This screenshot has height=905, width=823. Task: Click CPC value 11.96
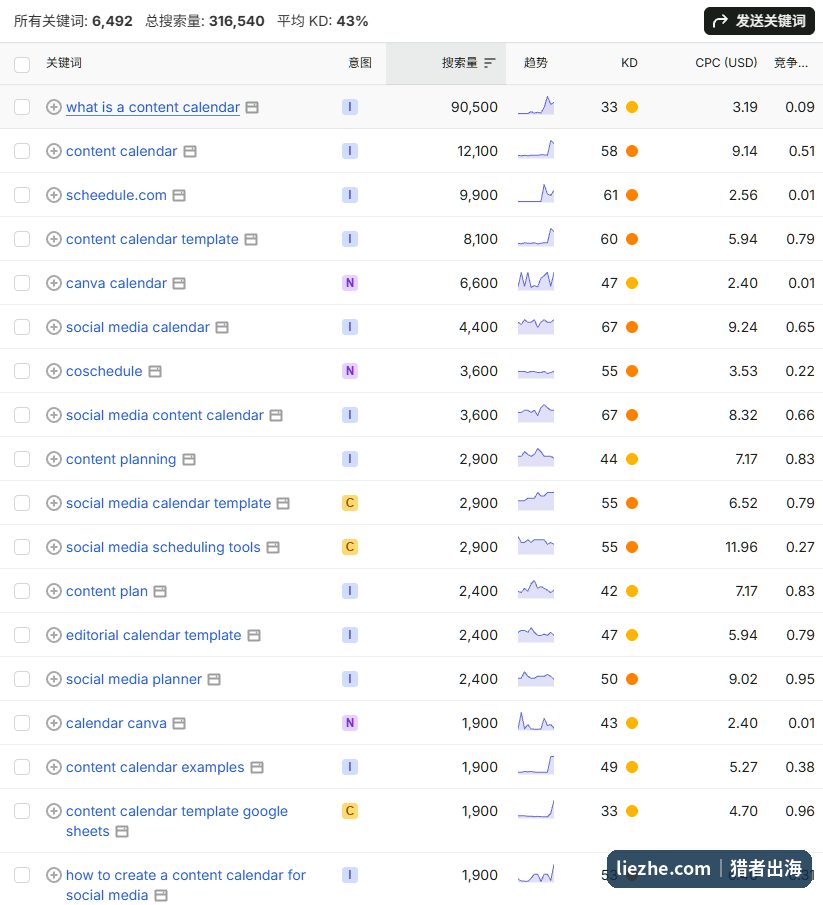point(741,547)
